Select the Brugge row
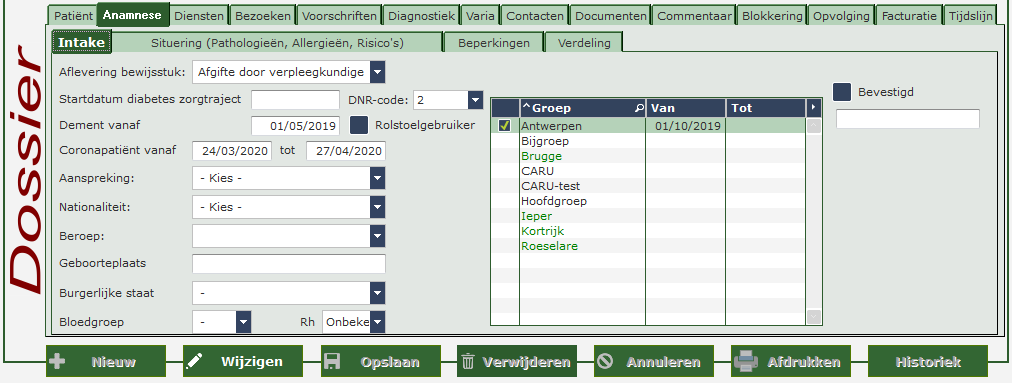This screenshot has width=1012, height=383. [x=648, y=156]
